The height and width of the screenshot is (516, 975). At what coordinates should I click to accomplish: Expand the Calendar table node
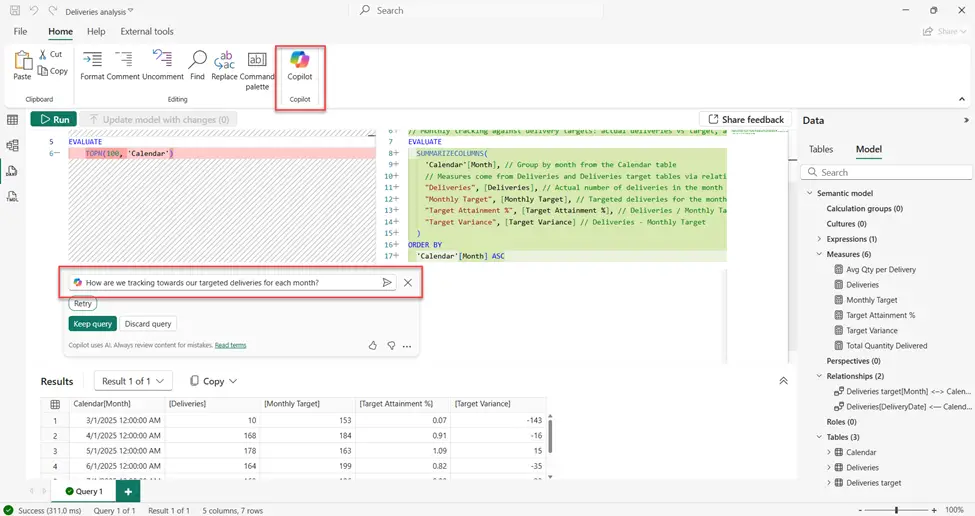pos(829,452)
